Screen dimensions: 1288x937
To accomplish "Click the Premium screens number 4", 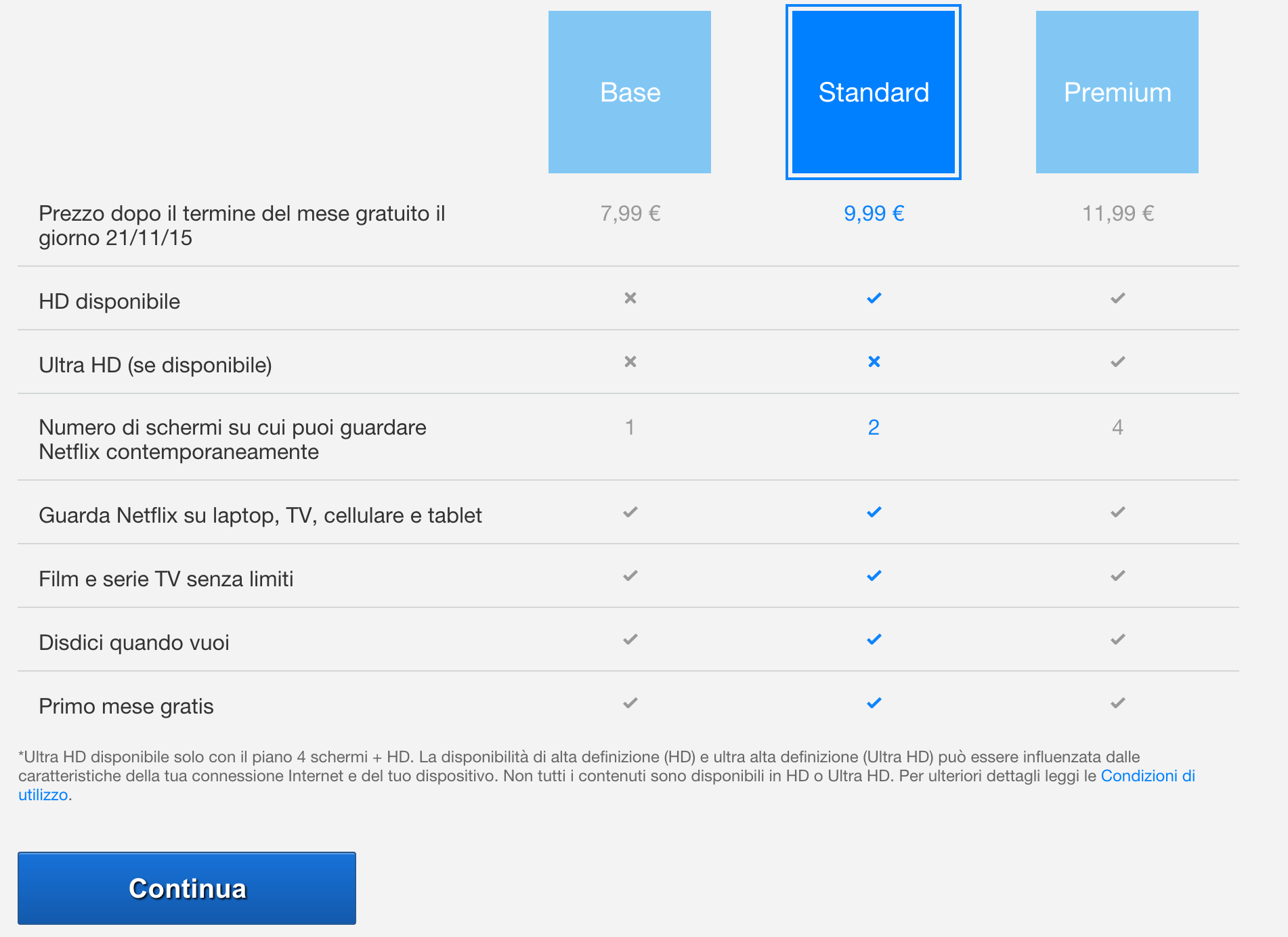I will pyautogui.click(x=1117, y=427).
